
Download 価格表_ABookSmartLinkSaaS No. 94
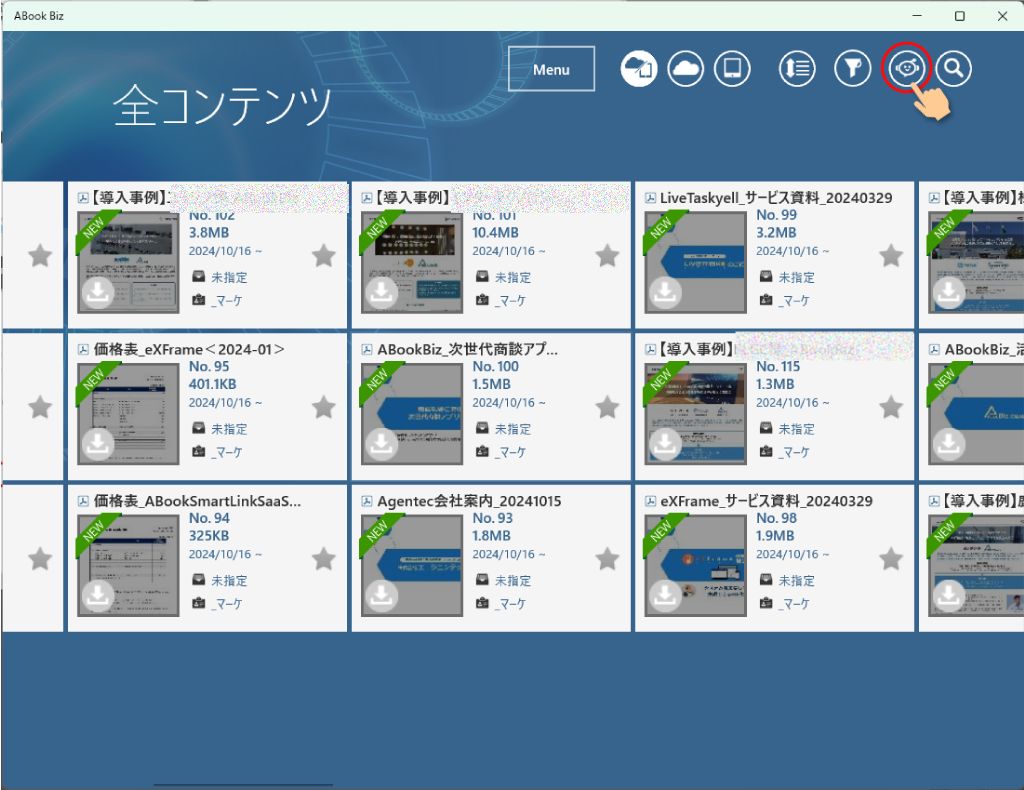(98, 596)
